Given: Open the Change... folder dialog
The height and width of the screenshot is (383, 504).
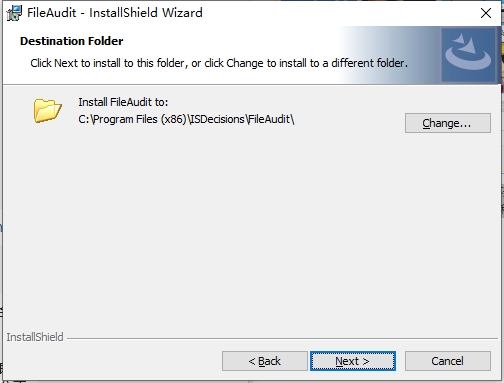Looking at the screenshot, I should [448, 123].
